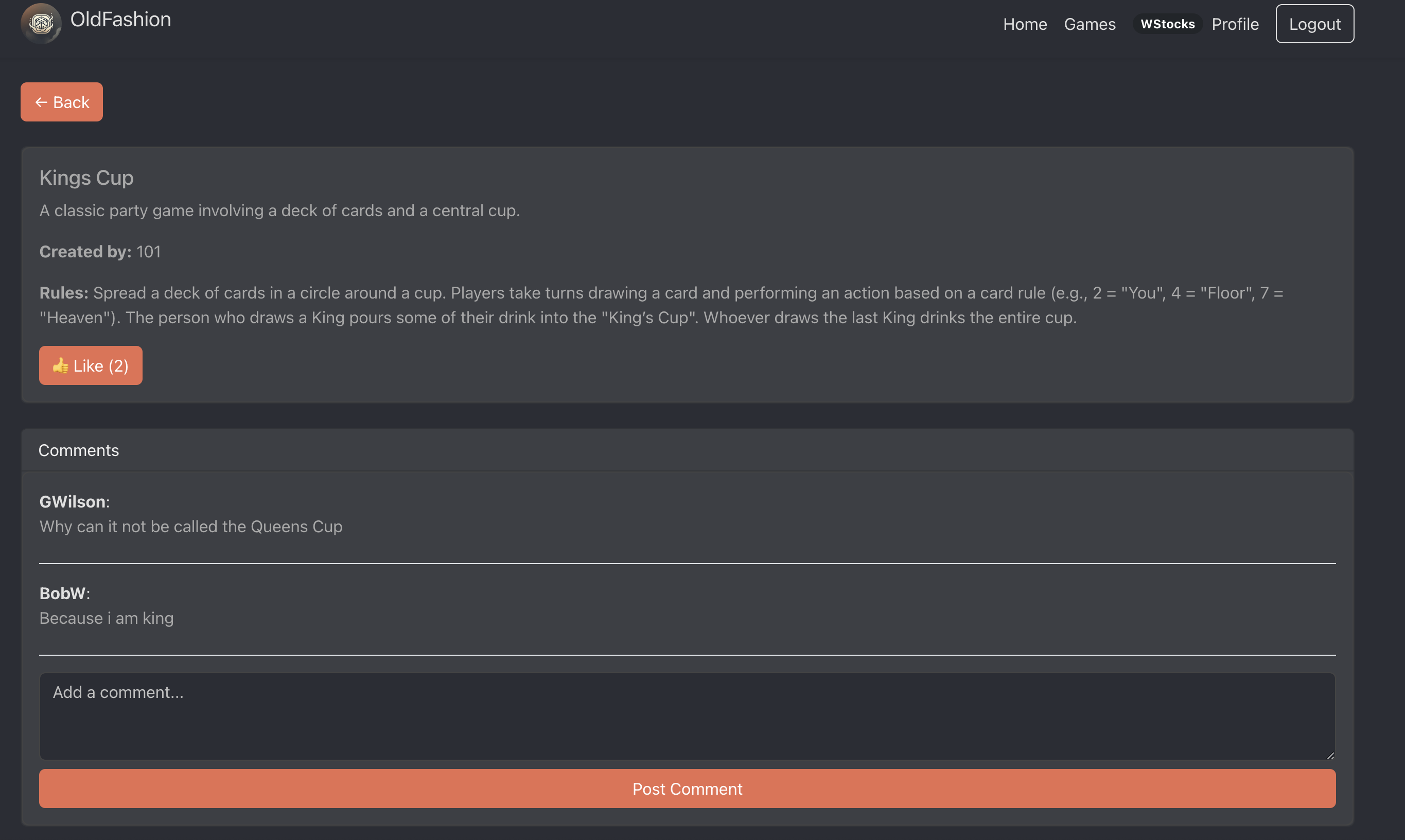Image resolution: width=1405 pixels, height=840 pixels.
Task: Open the Profile page
Action: (1235, 24)
